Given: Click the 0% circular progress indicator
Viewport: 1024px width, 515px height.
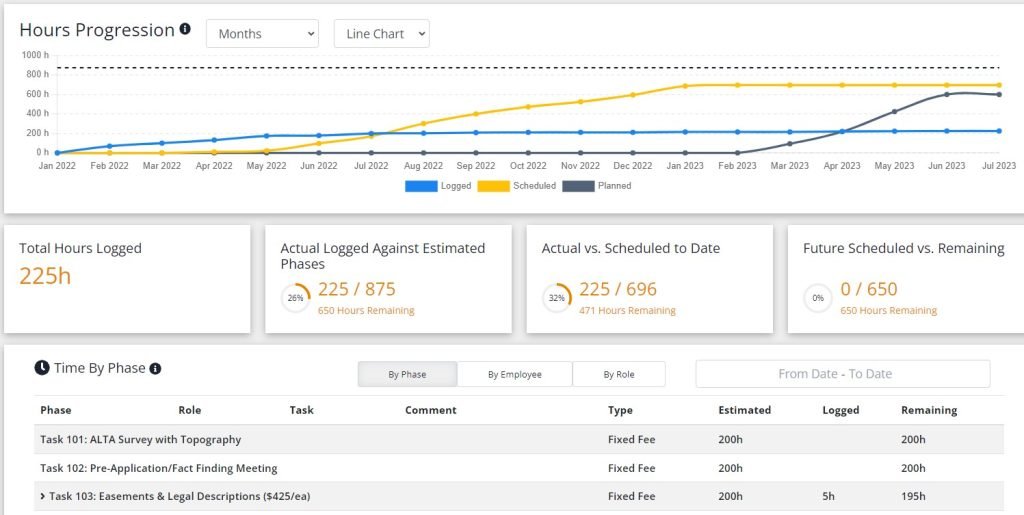Looking at the screenshot, I should [x=818, y=298].
